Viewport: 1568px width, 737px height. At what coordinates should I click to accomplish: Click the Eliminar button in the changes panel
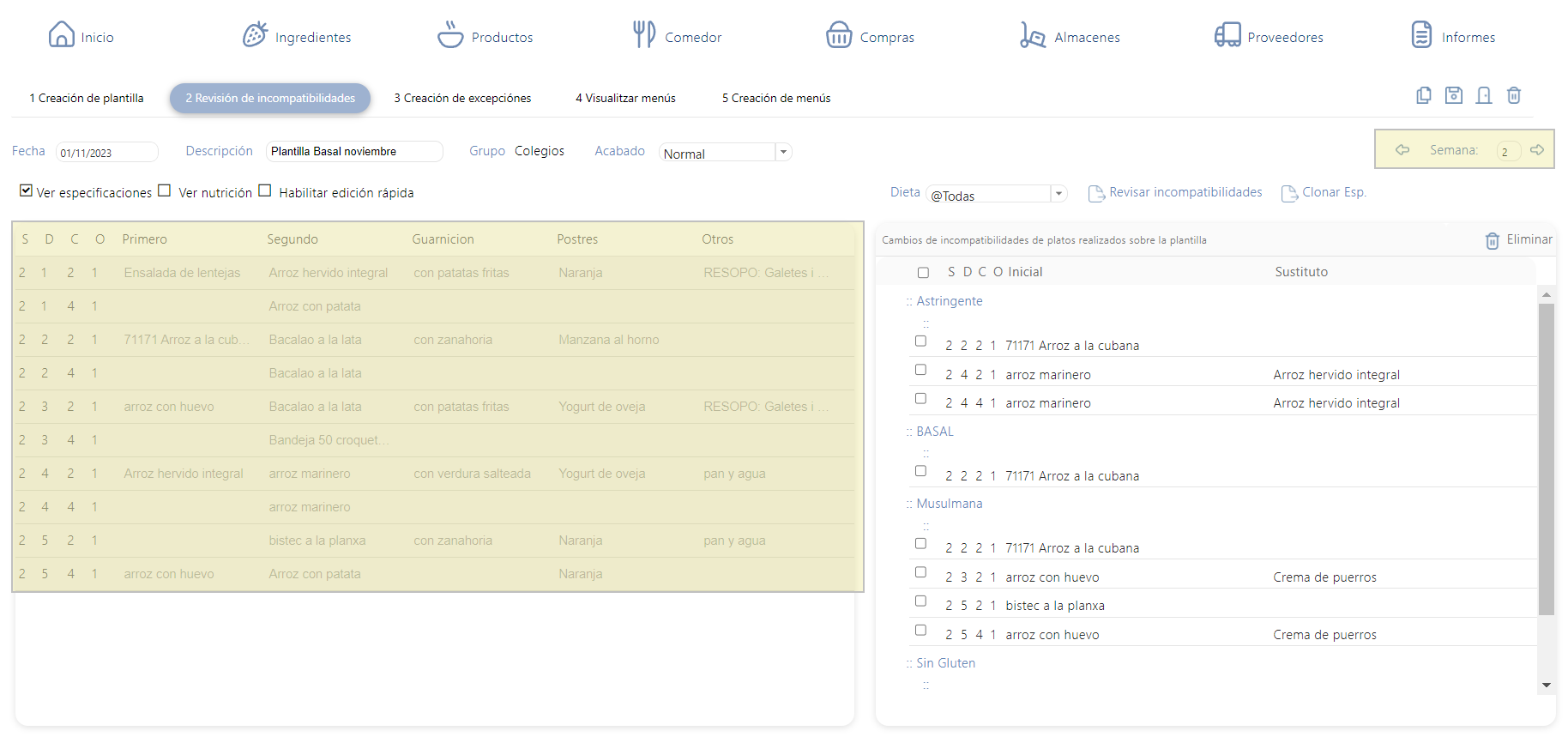point(1519,240)
